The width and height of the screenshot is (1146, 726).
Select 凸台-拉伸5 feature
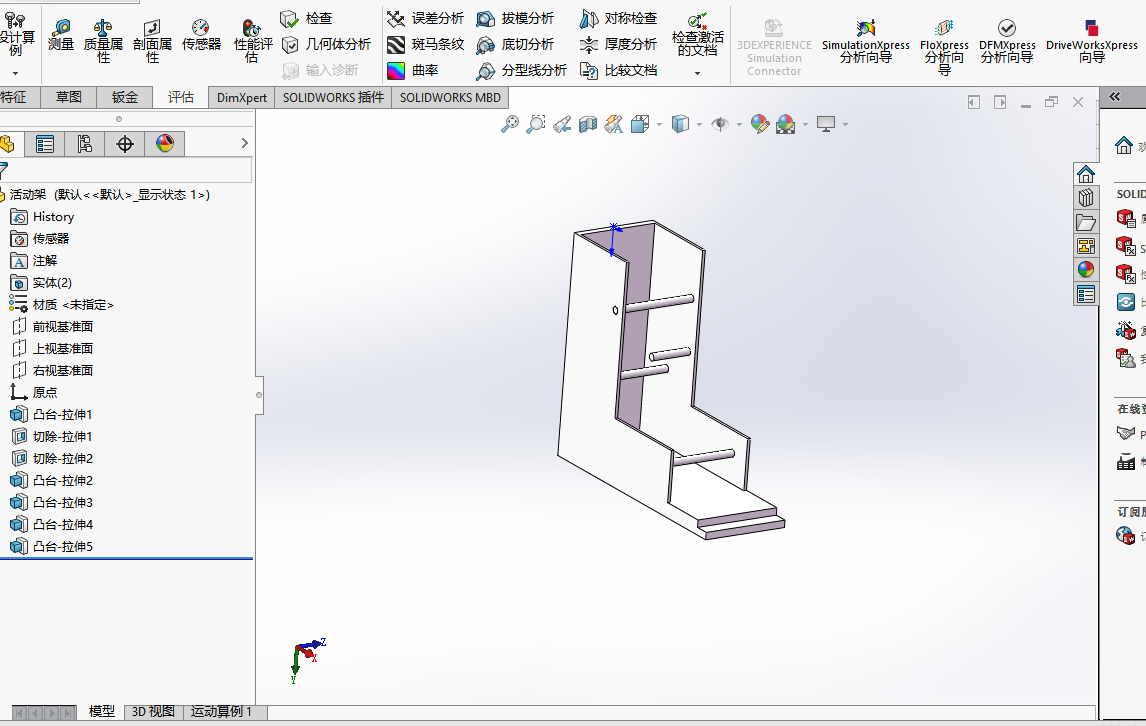(51, 546)
